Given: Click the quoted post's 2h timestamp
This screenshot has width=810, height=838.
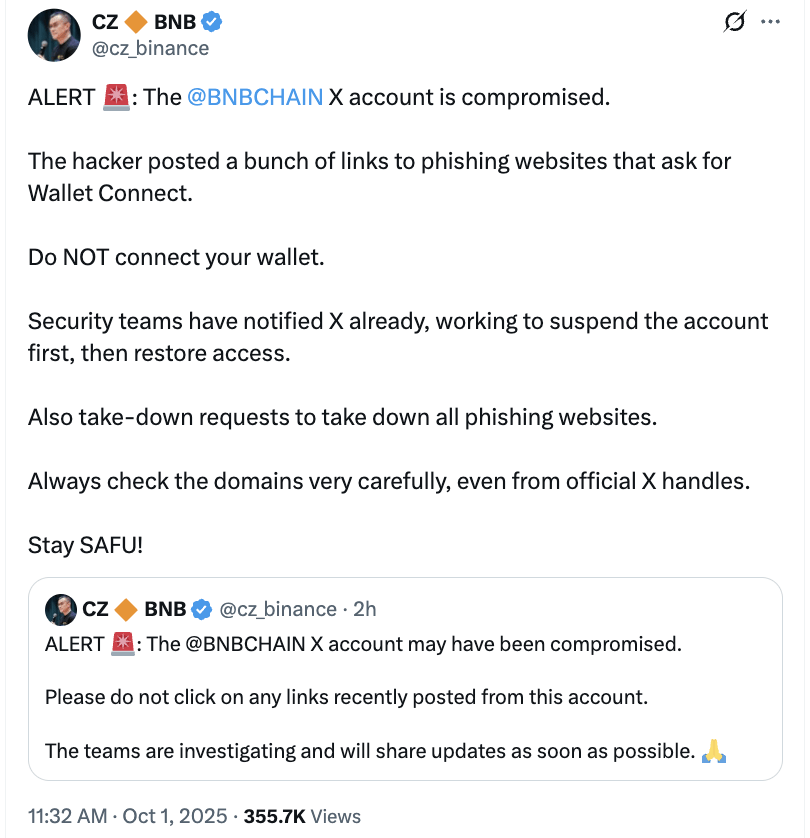Looking at the screenshot, I should (x=365, y=609).
